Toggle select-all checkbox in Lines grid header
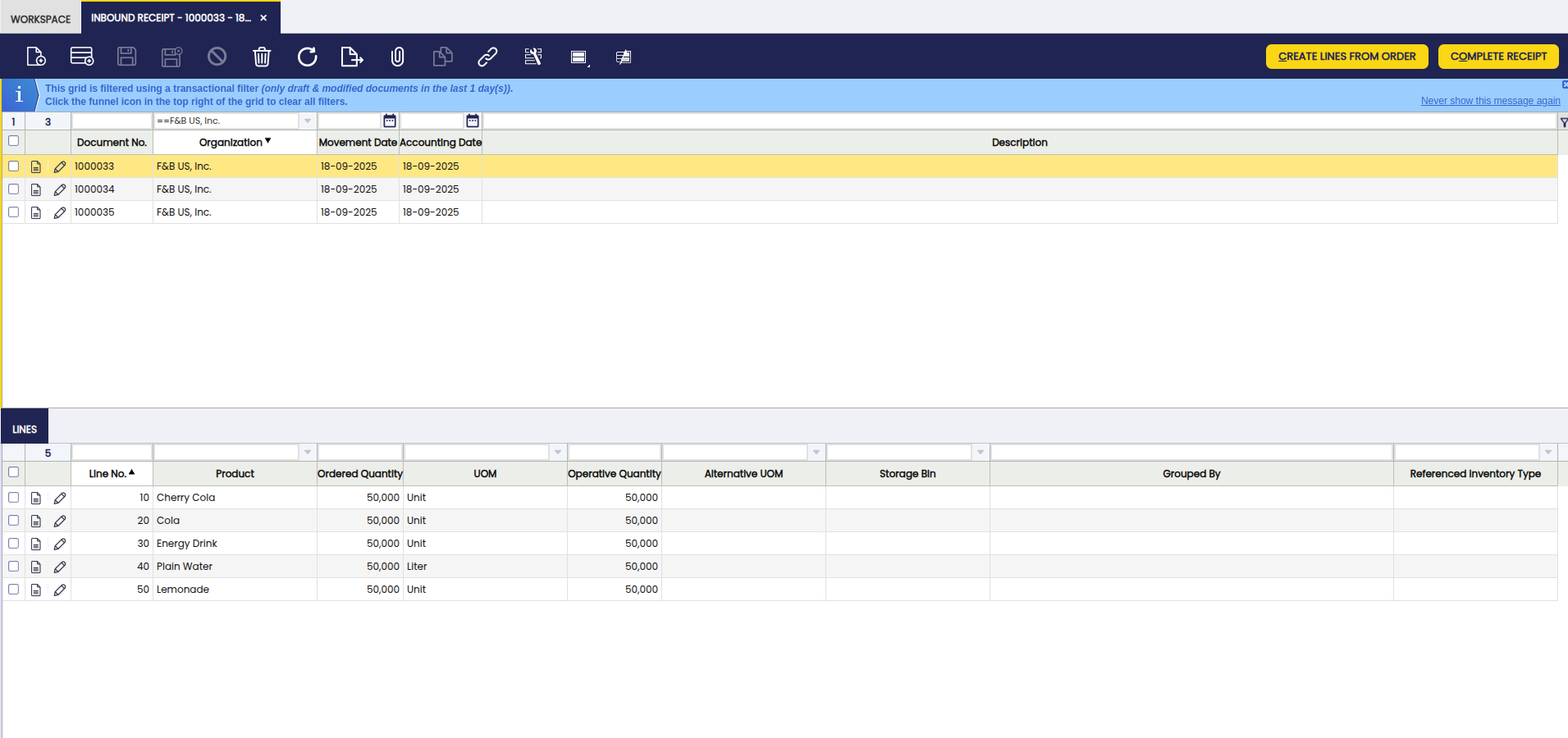The height and width of the screenshot is (738, 1568). pos(13,472)
